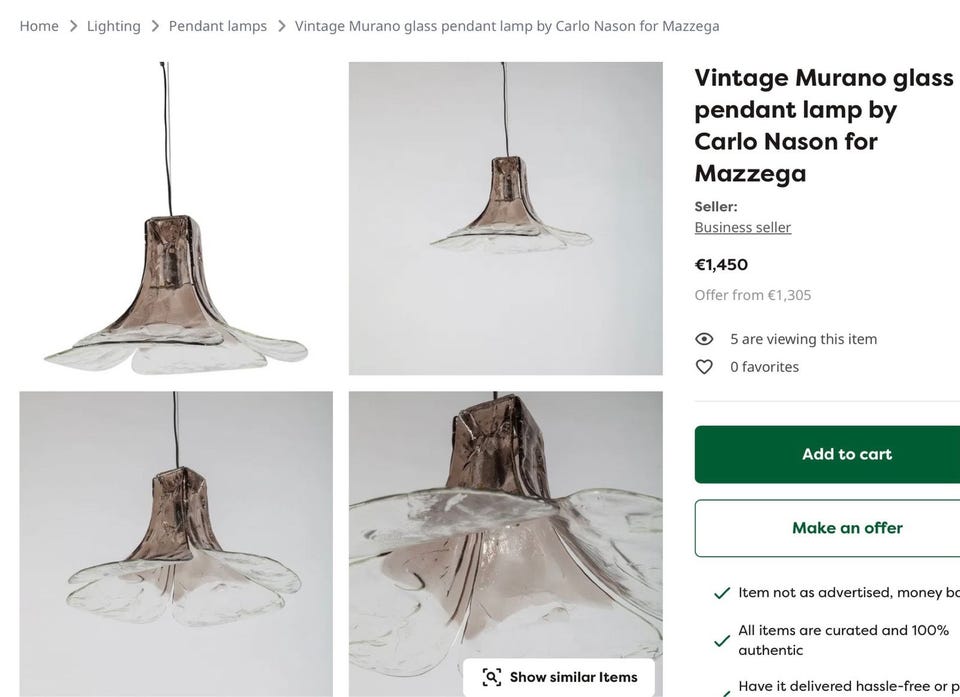Open the Business seller link
Screen dimensions: 960x697
click(743, 227)
